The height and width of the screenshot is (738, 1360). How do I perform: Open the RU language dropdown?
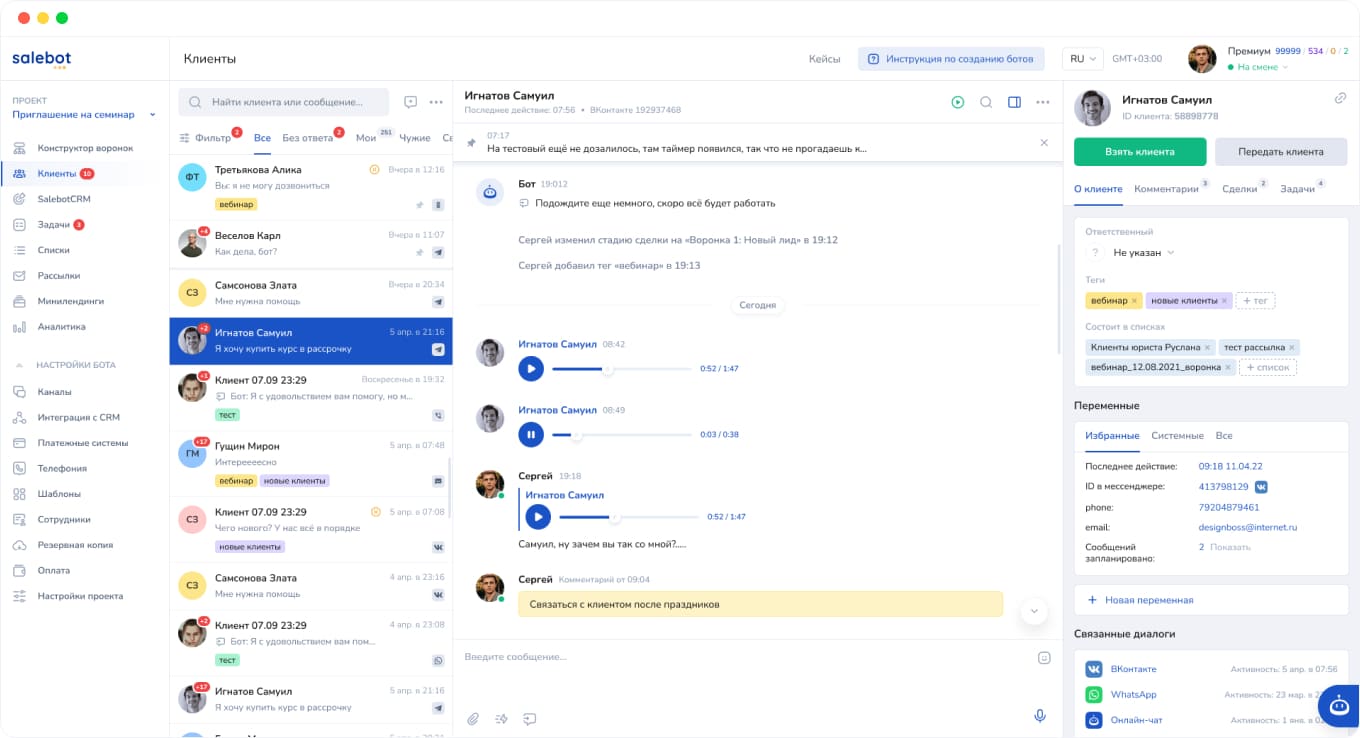tap(1082, 59)
